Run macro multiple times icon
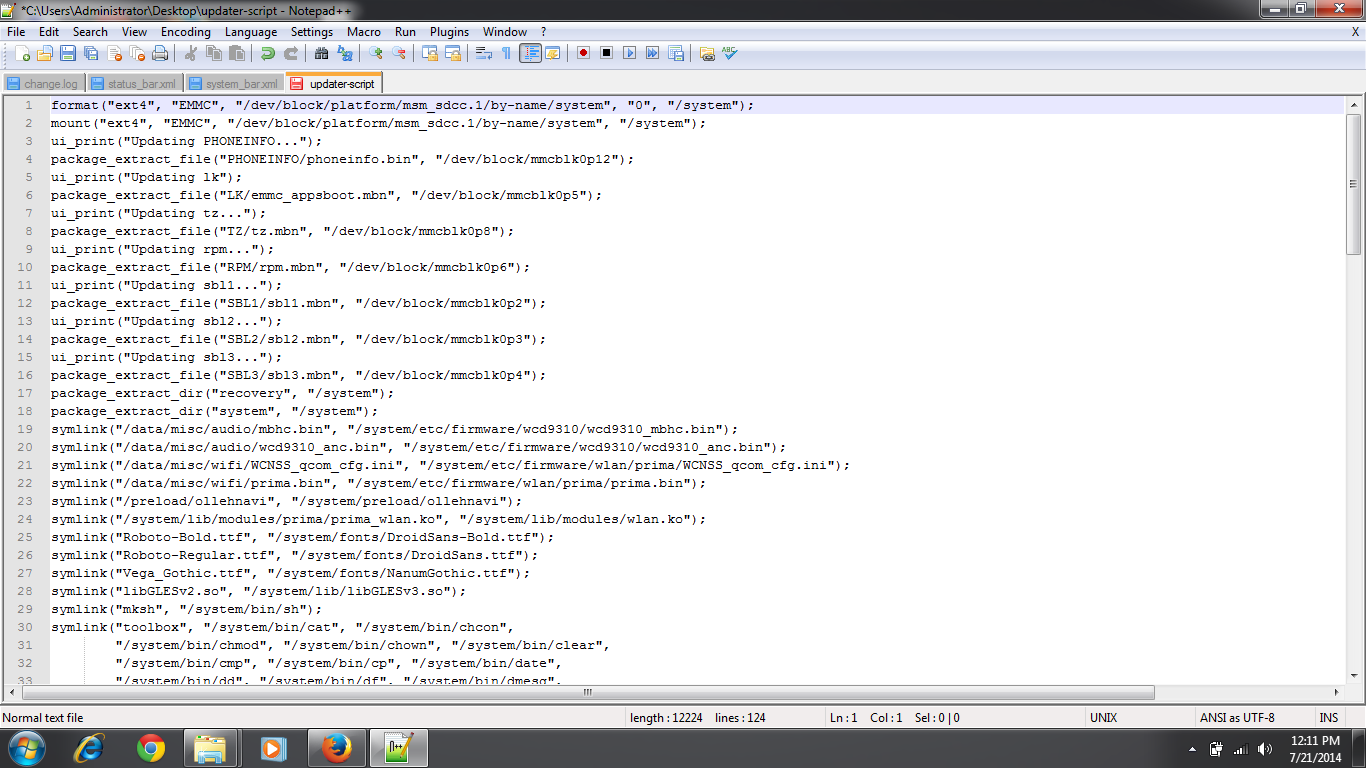Screen dimensions: 1366x768 point(652,53)
